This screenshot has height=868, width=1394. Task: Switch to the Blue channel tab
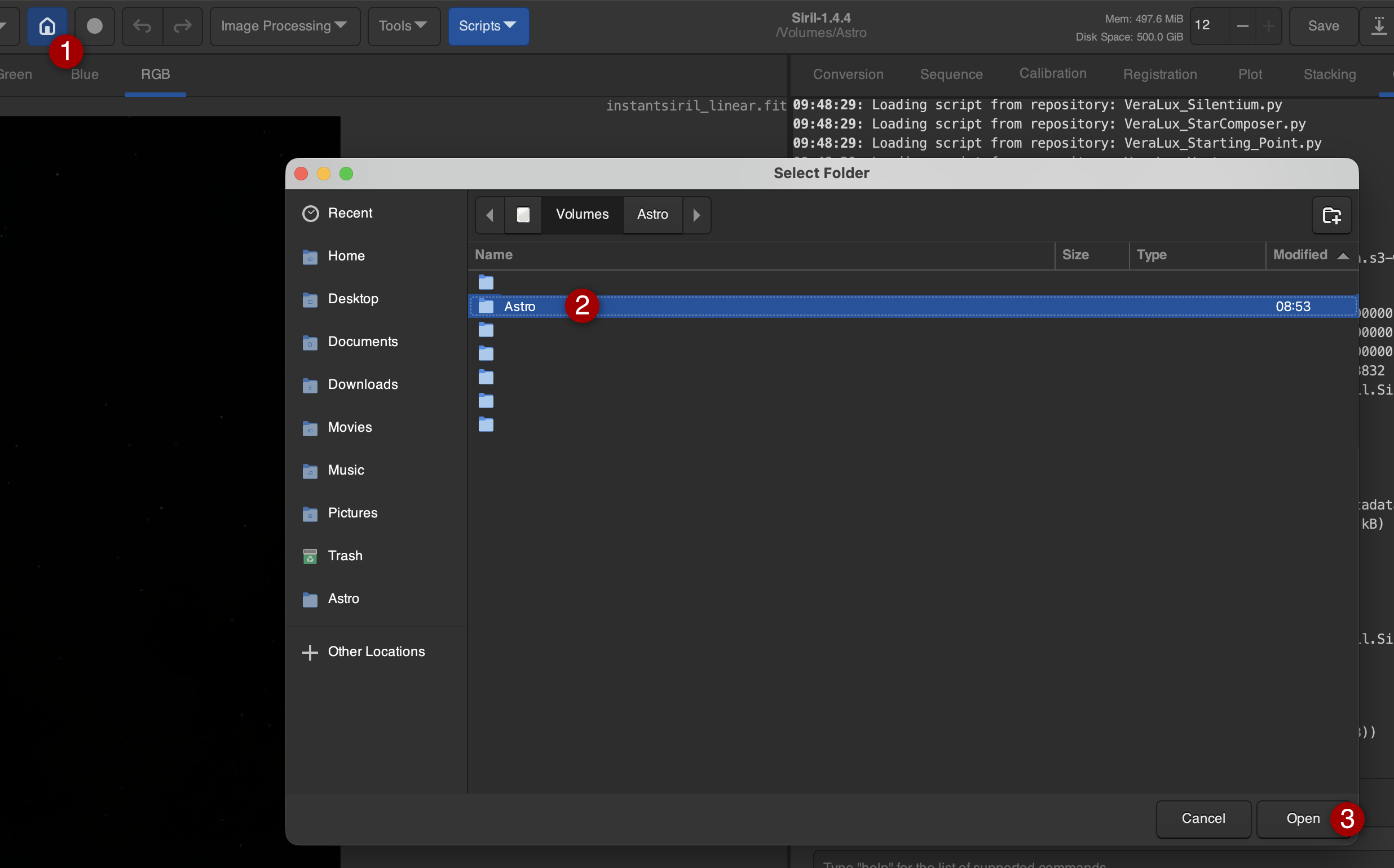[85, 74]
